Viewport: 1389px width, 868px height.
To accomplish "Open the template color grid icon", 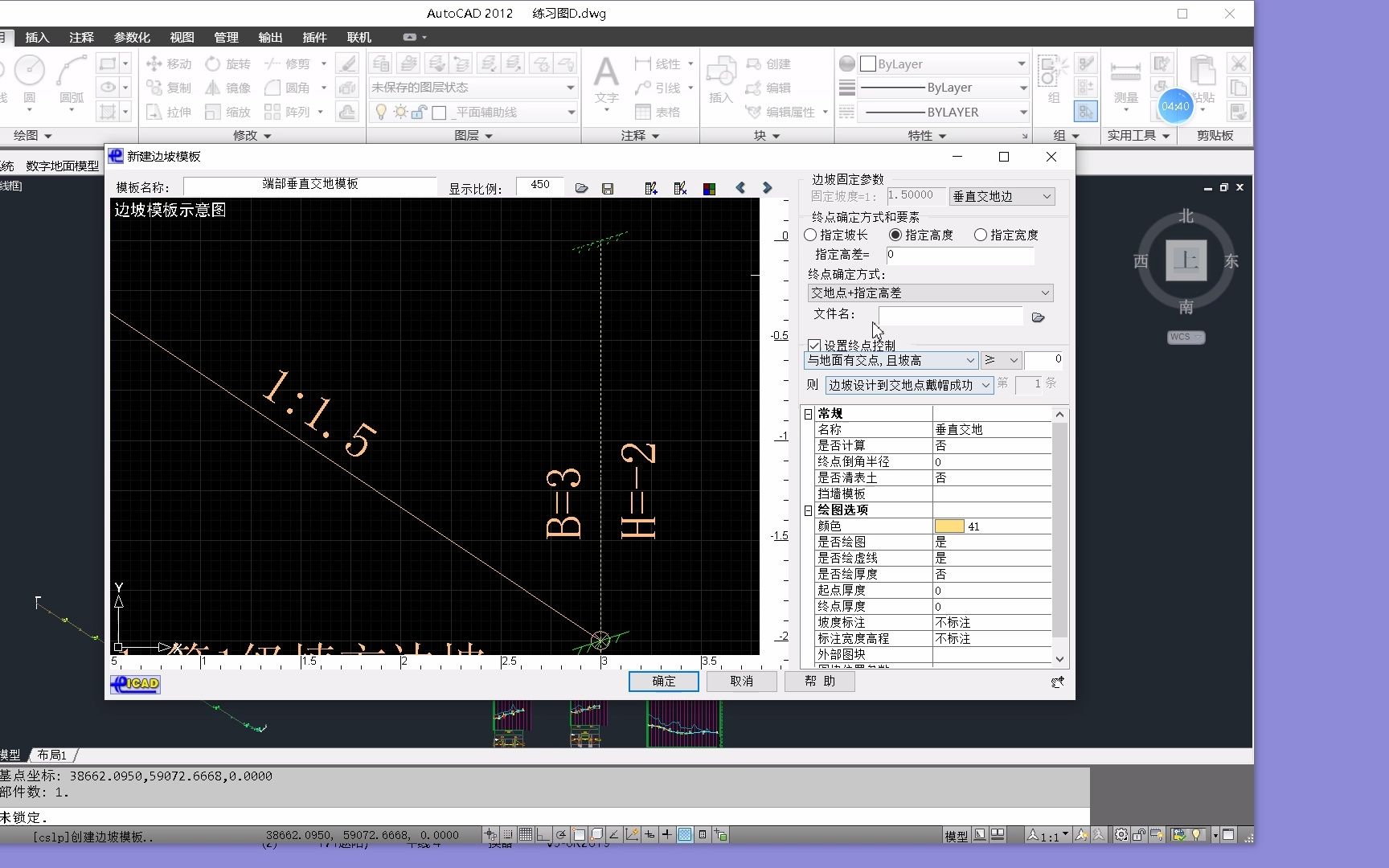I will (709, 187).
